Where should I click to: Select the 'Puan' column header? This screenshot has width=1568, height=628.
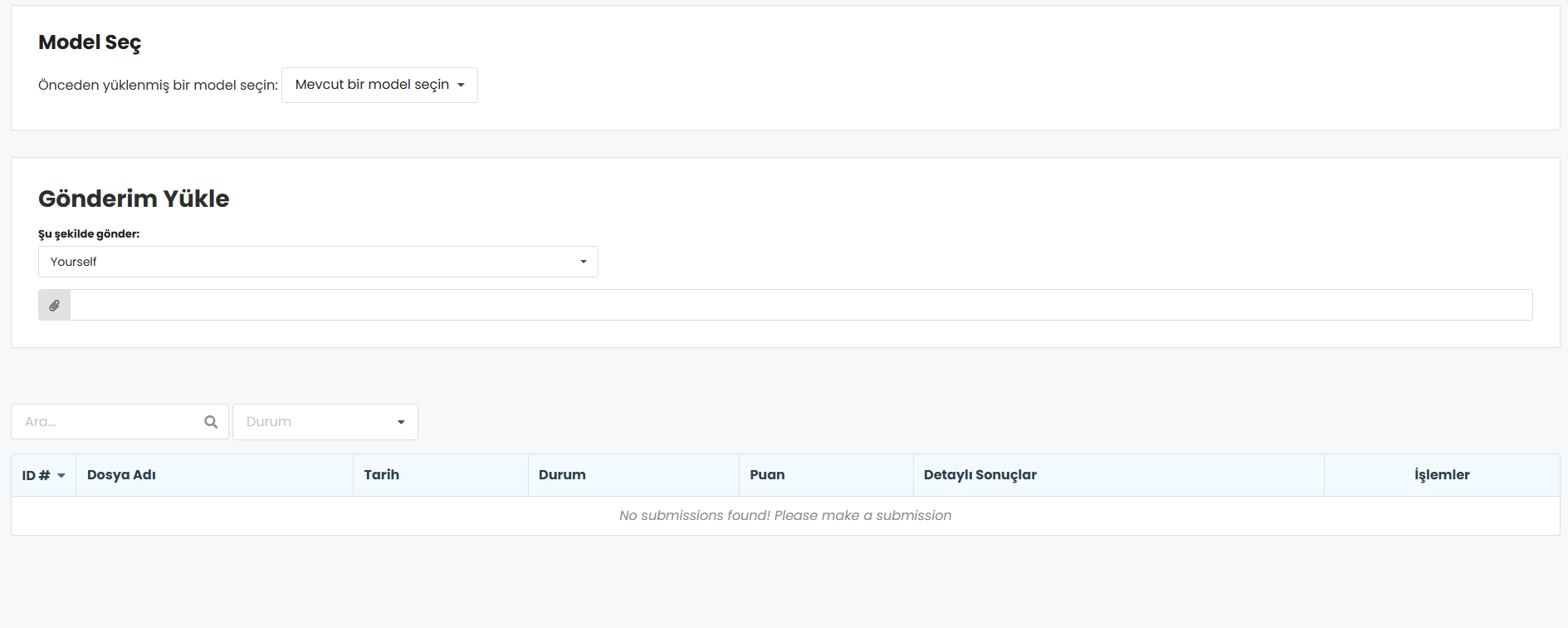(767, 475)
